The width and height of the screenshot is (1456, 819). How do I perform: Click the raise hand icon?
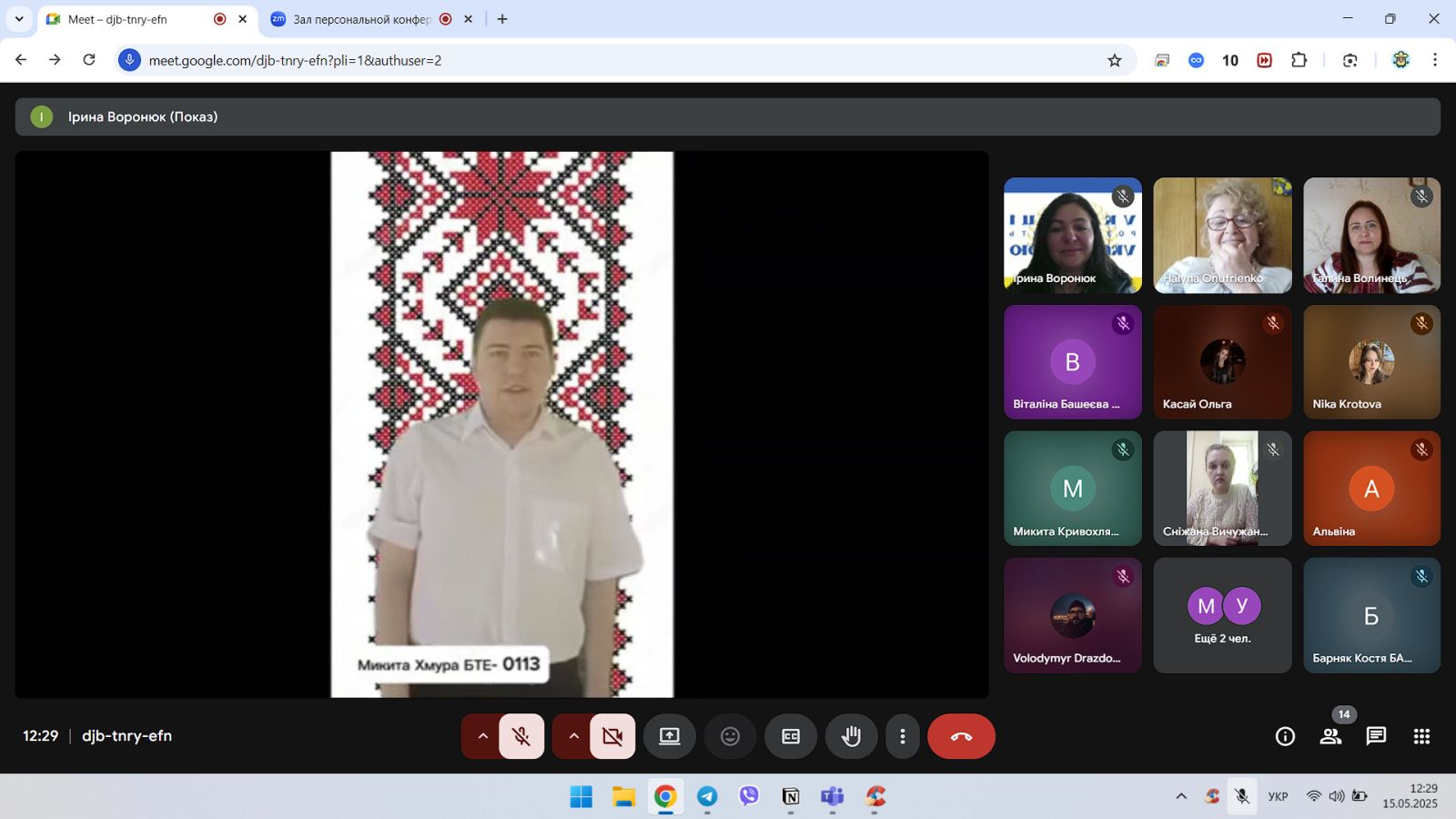point(851,736)
